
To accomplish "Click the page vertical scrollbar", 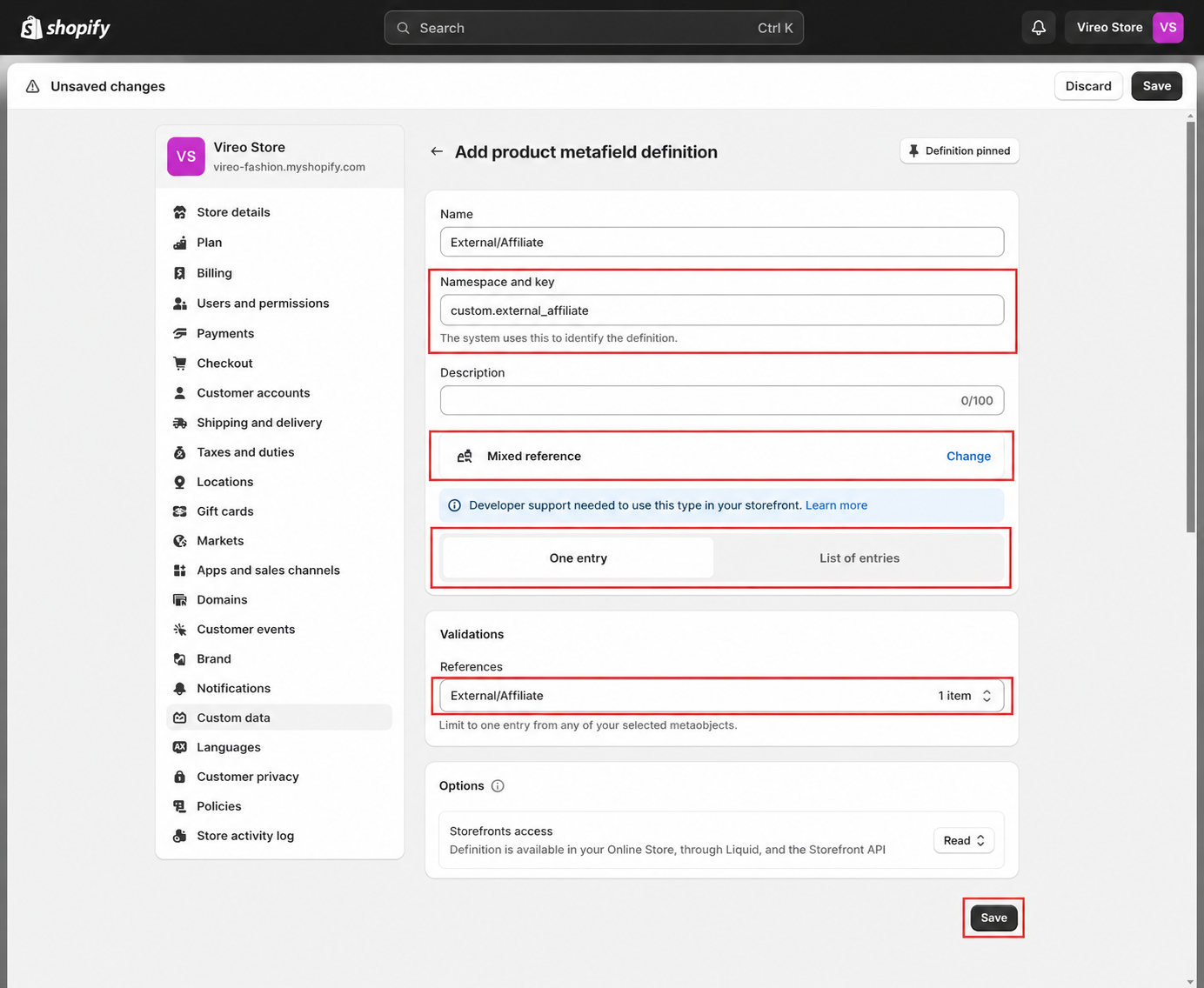I will coord(1191,327).
